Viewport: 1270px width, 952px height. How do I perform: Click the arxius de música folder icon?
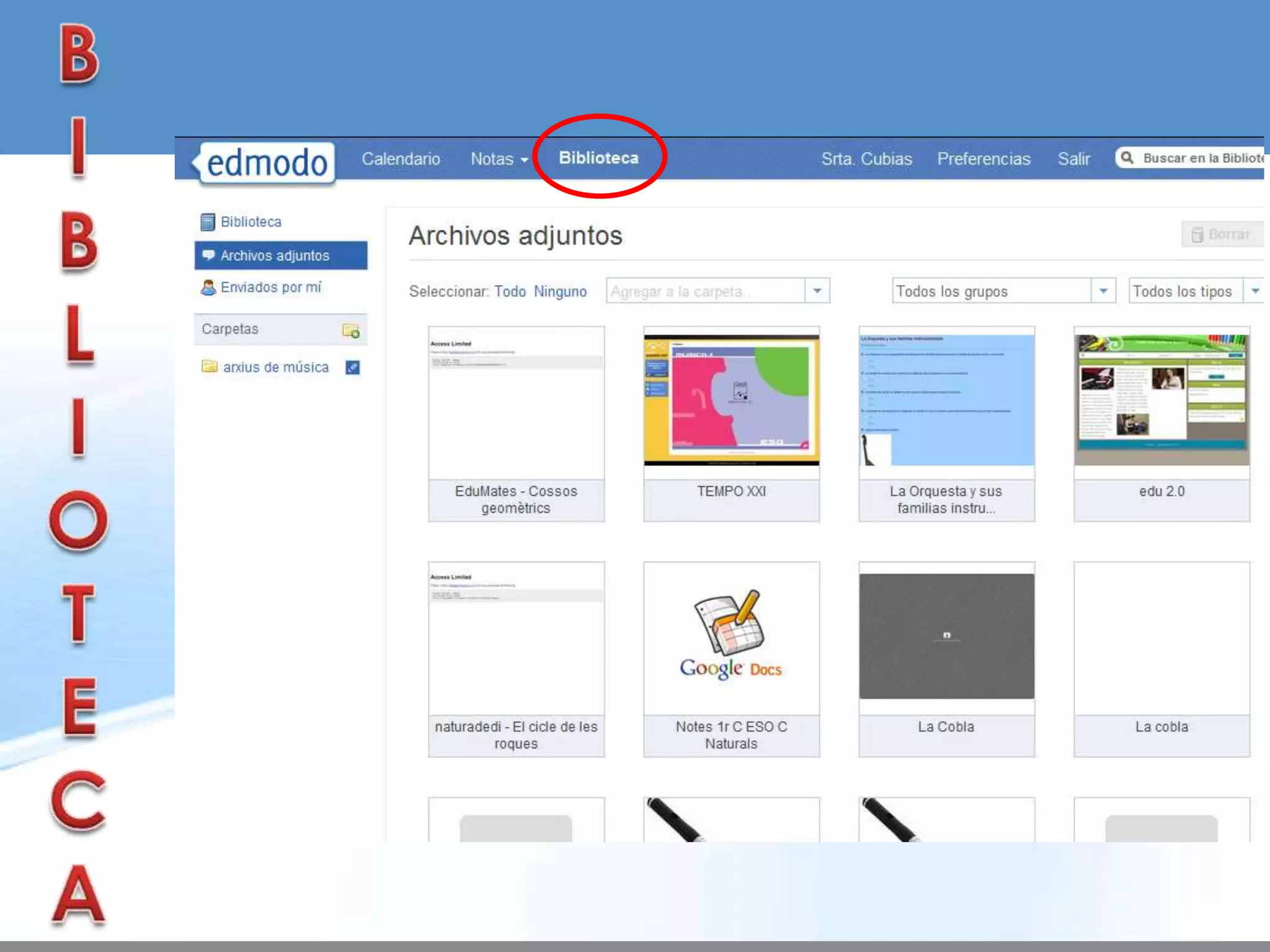click(210, 367)
